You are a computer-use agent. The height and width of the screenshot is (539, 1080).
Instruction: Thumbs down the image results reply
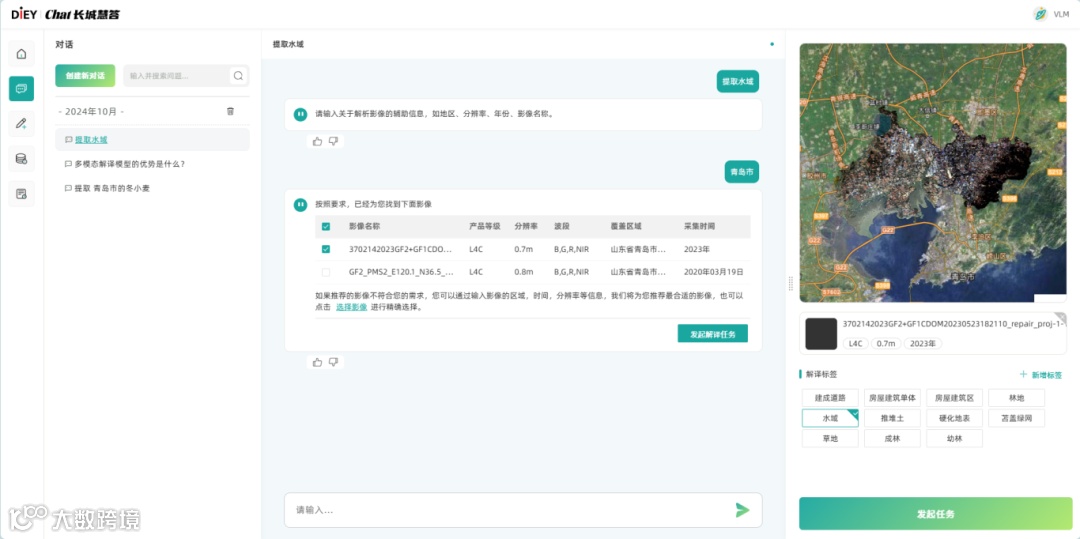point(333,362)
